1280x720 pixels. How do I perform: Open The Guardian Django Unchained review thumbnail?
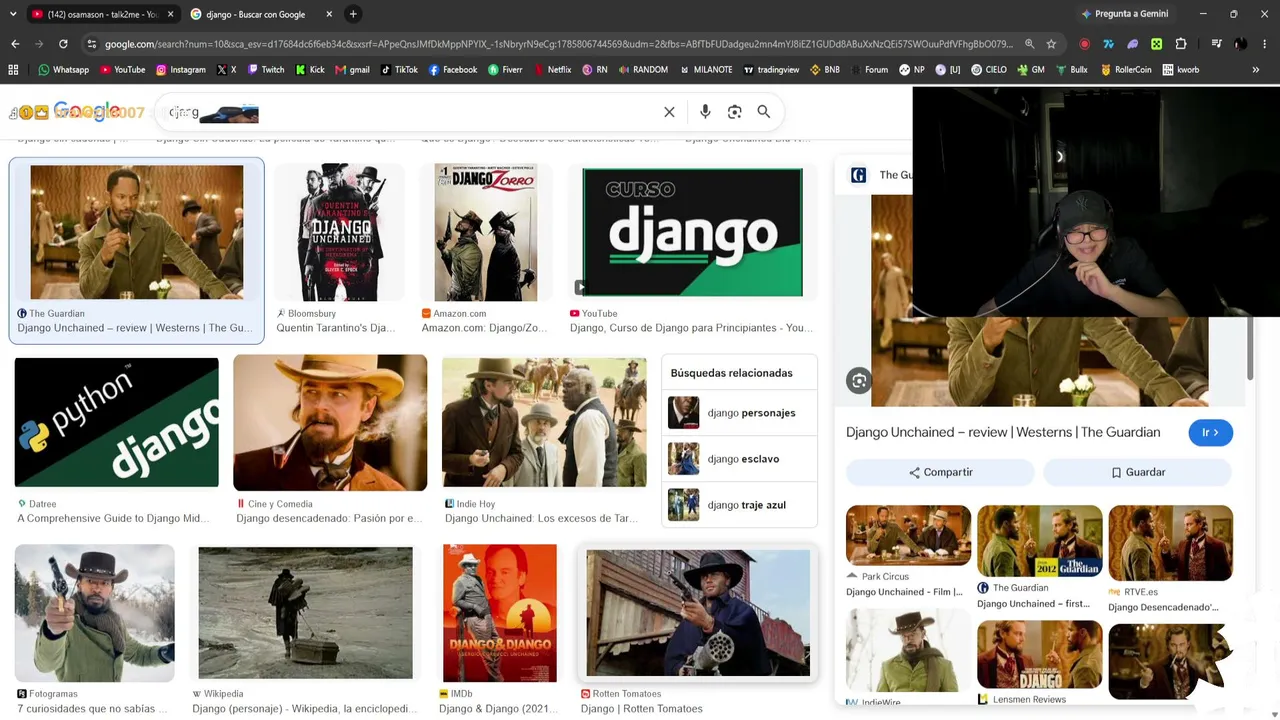click(x=137, y=232)
